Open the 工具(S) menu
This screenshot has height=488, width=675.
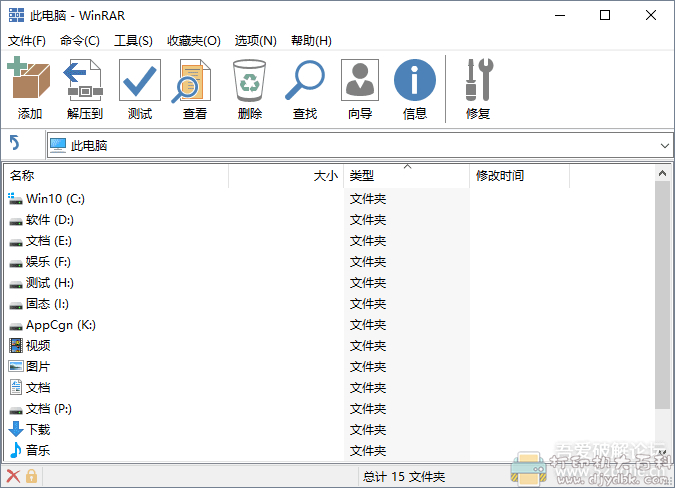pyautogui.click(x=133, y=41)
